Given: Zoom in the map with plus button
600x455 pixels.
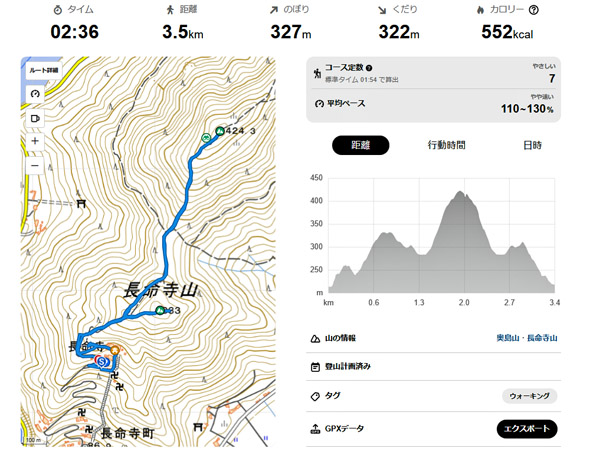Looking at the screenshot, I should pyautogui.click(x=35, y=141).
